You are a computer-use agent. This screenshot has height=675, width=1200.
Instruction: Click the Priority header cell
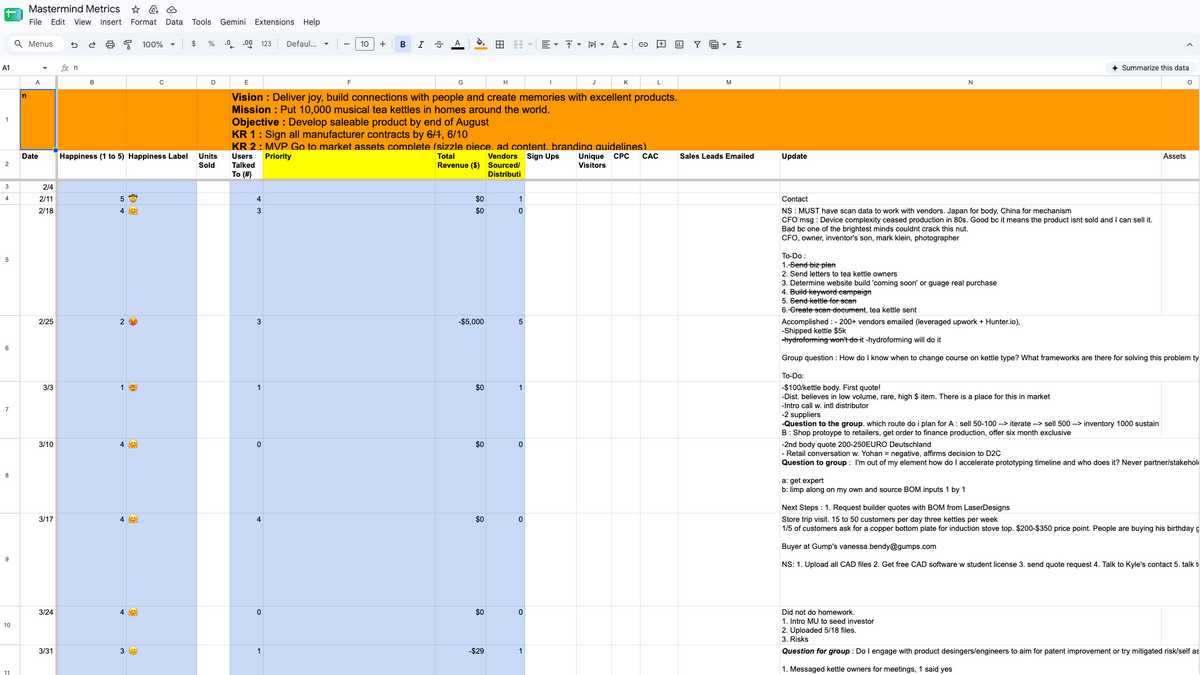coord(349,165)
